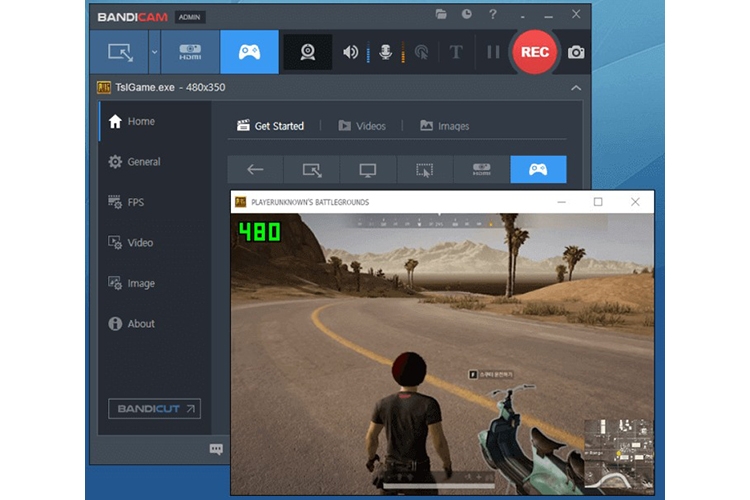The width and height of the screenshot is (750, 500).
Task: Click the ADMIN badge next to Bandicam logo
Action: pos(189,17)
